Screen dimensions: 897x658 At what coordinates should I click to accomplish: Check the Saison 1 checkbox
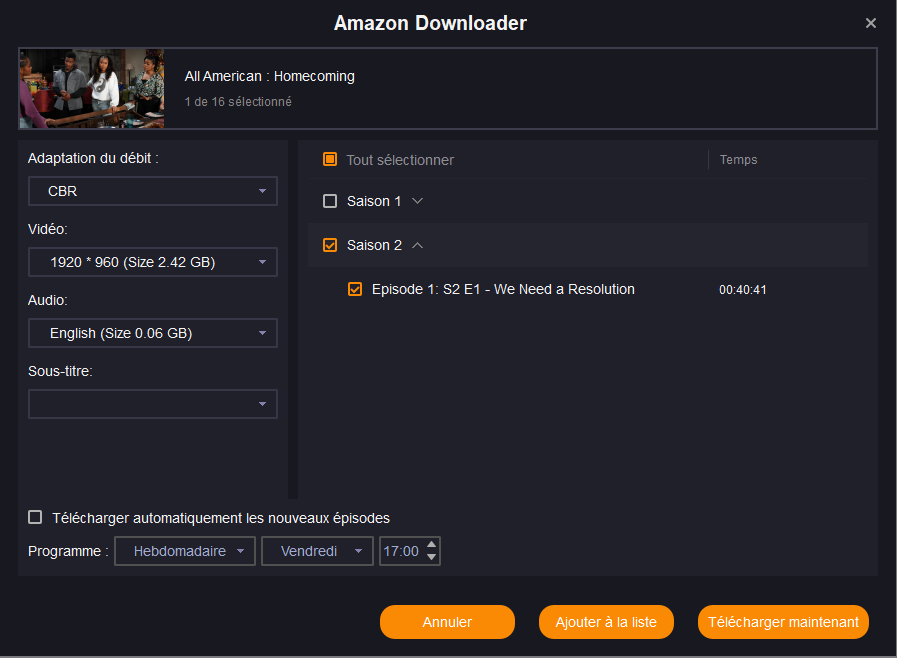pyautogui.click(x=330, y=201)
